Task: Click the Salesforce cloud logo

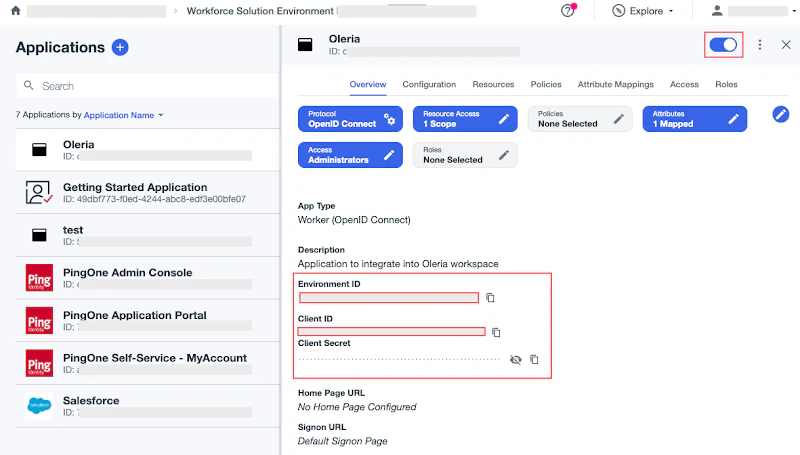Action: pyautogui.click(x=39, y=406)
